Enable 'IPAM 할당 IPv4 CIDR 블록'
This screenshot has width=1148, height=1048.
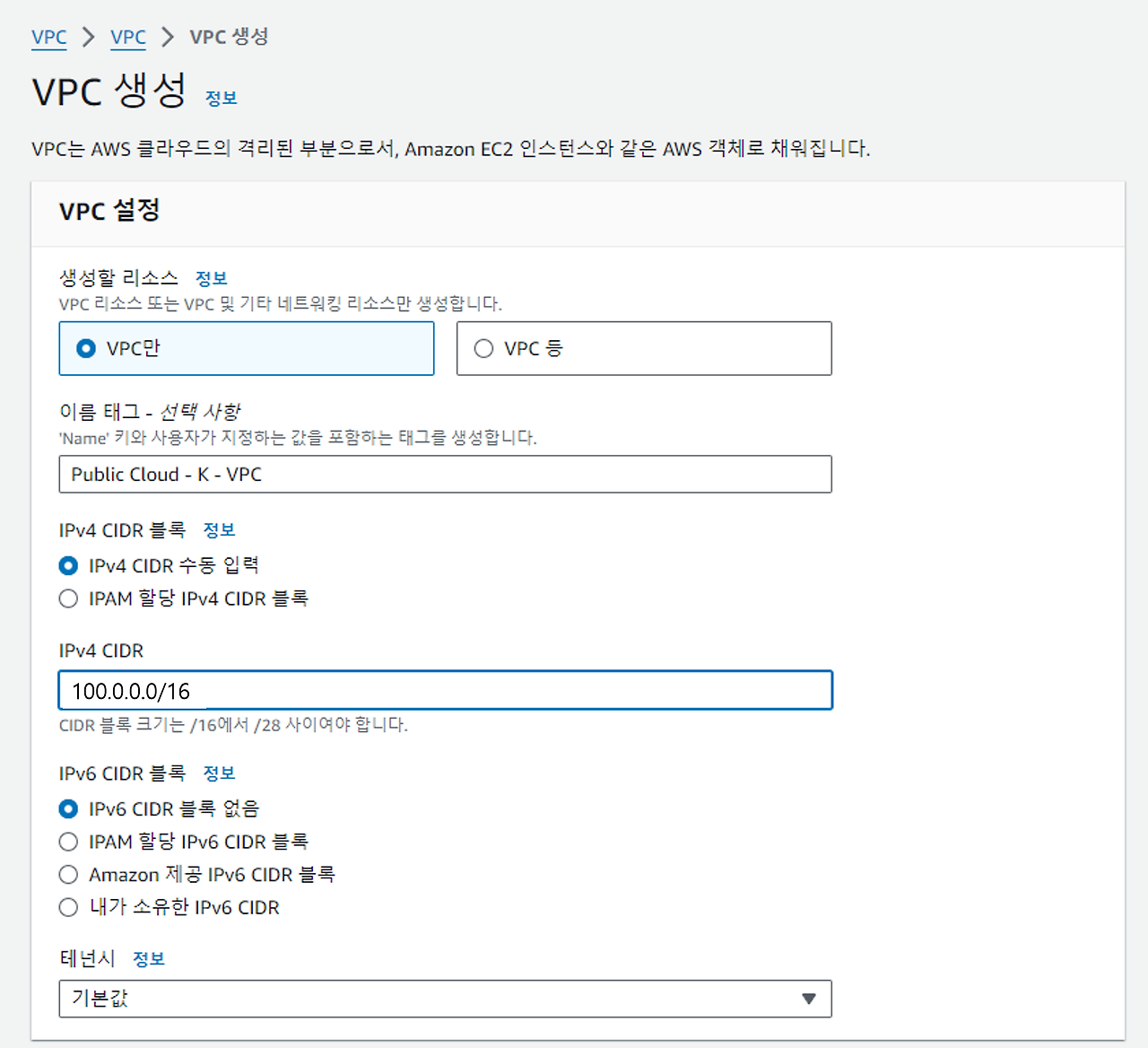click(68, 598)
